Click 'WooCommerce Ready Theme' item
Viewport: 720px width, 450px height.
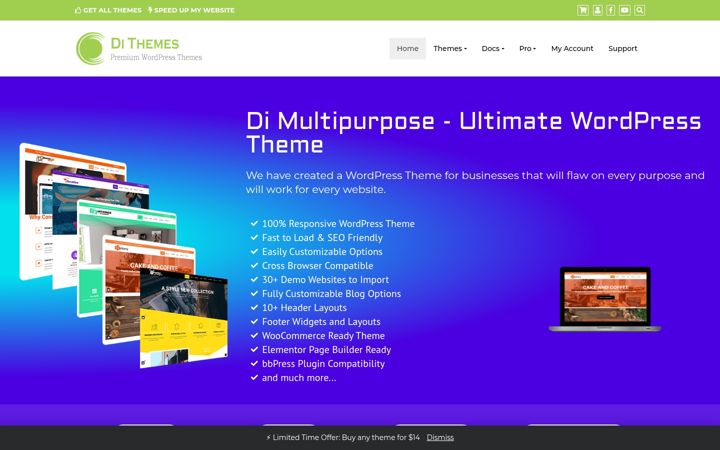point(318,336)
